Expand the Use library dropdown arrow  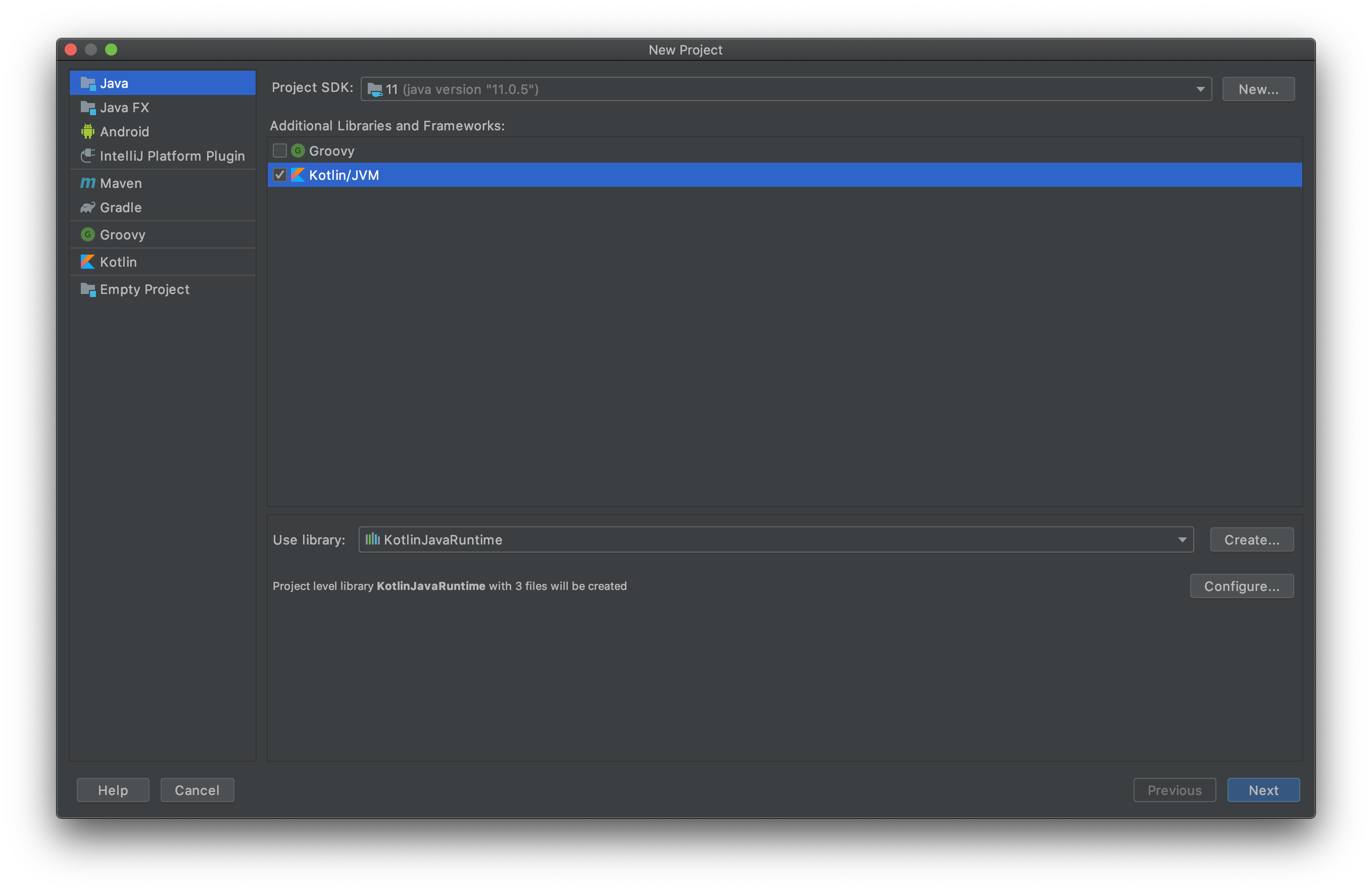[x=1182, y=540]
